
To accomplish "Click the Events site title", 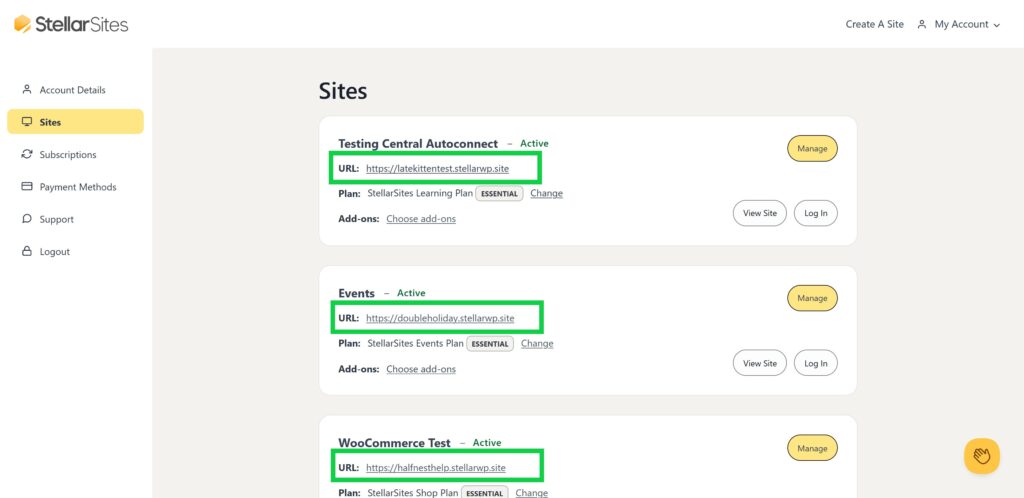I will tap(357, 294).
